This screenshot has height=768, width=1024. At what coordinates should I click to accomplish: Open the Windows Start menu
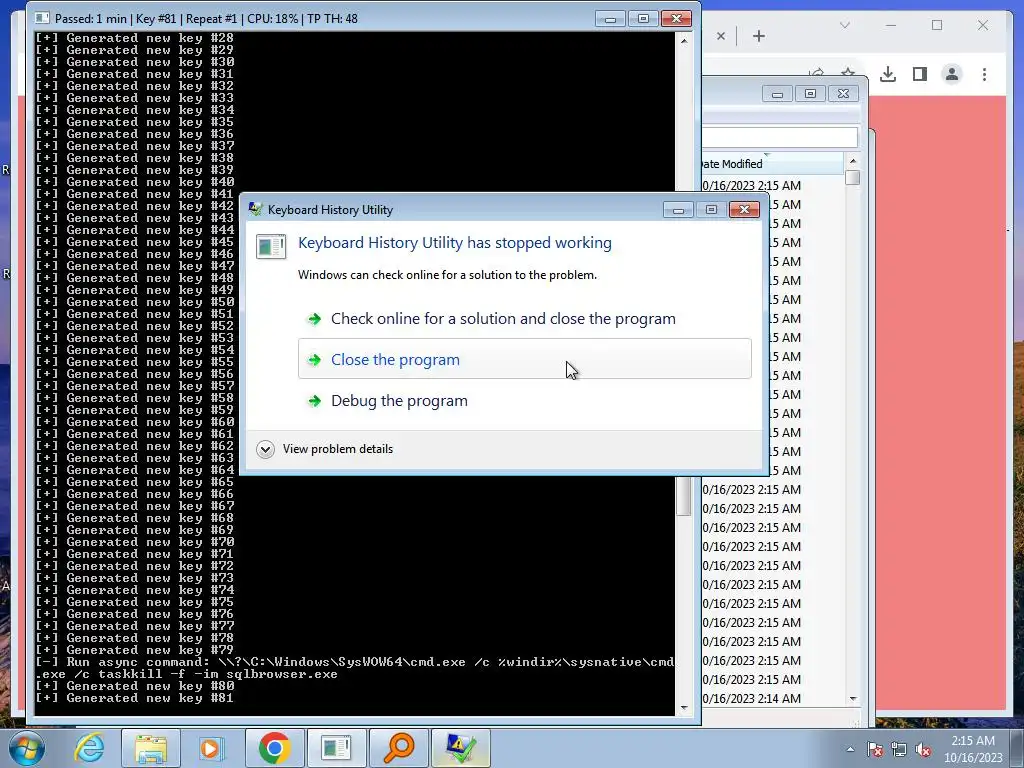click(x=27, y=748)
